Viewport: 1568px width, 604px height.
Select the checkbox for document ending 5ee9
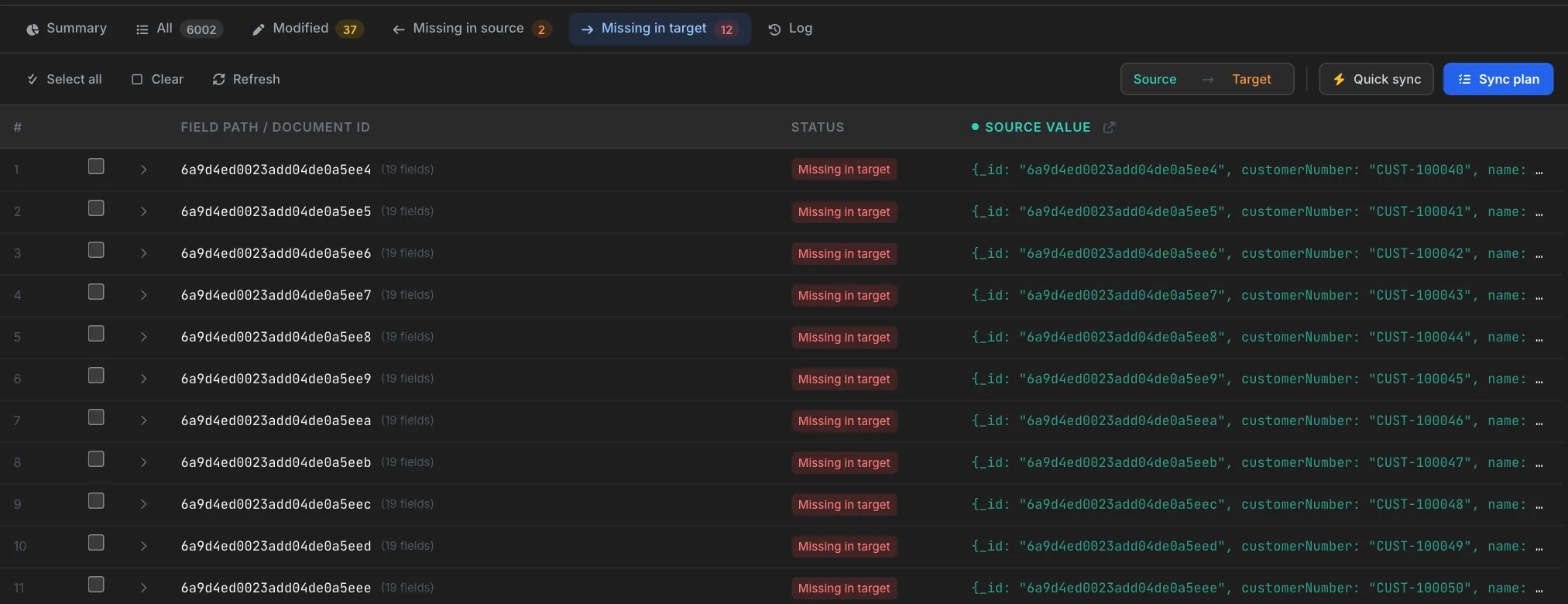(96, 376)
